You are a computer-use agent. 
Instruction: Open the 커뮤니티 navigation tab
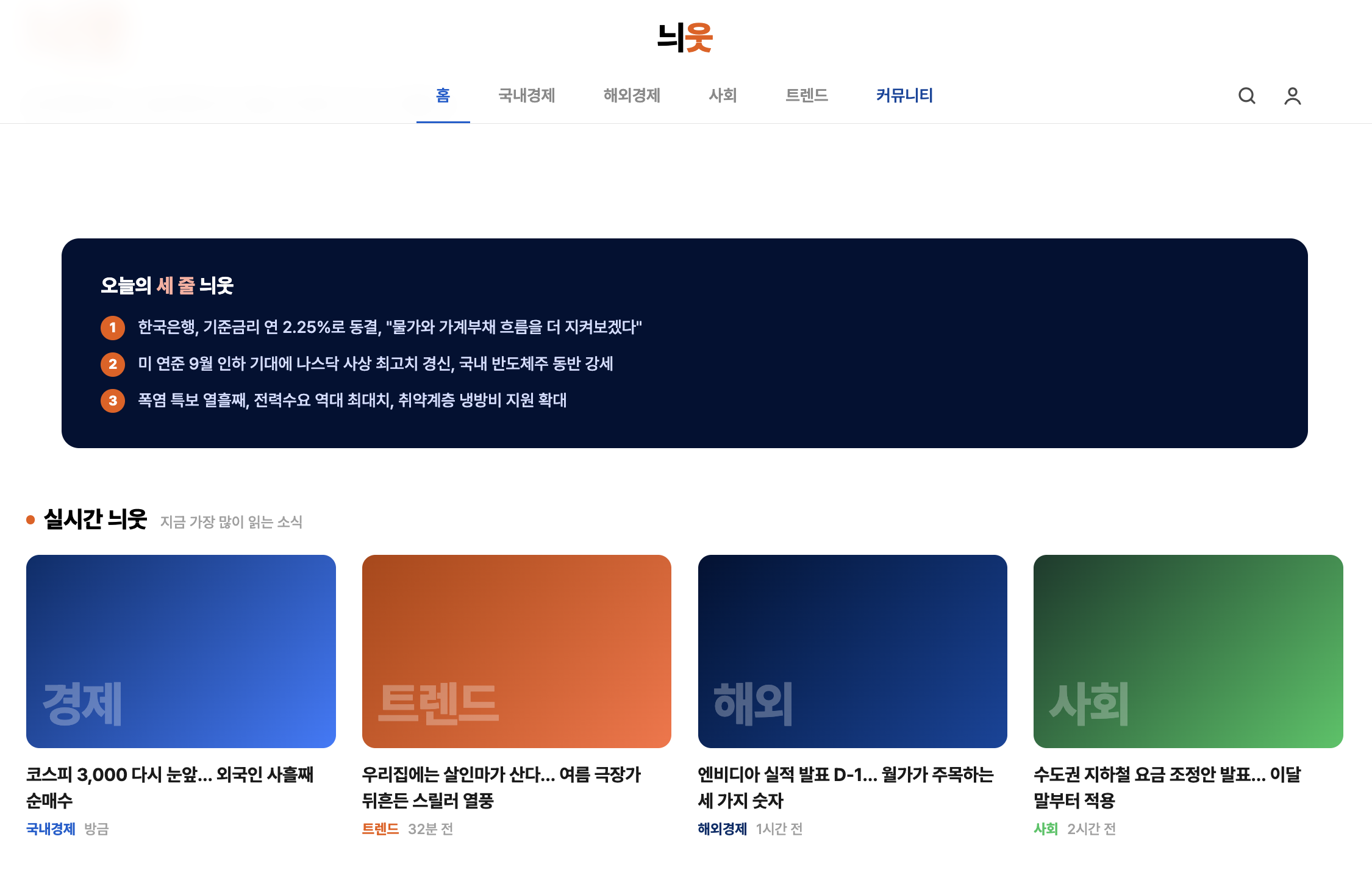coord(904,95)
